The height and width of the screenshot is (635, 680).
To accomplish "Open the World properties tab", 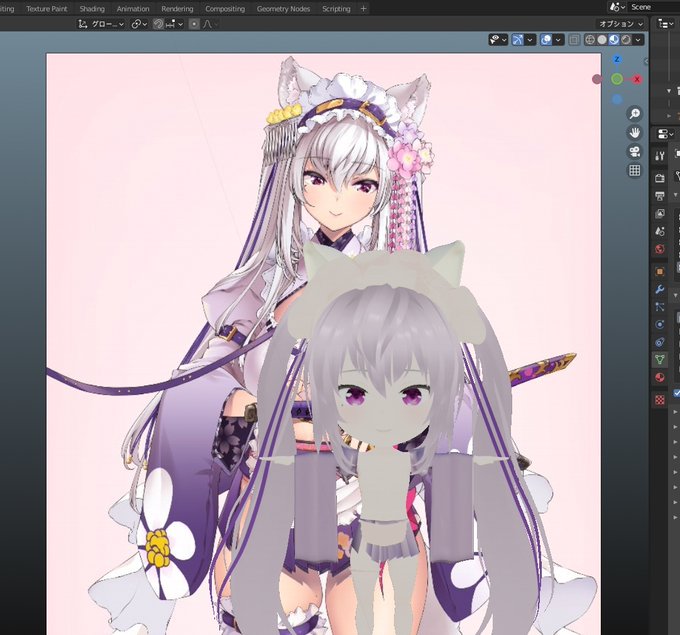I will pyautogui.click(x=660, y=249).
